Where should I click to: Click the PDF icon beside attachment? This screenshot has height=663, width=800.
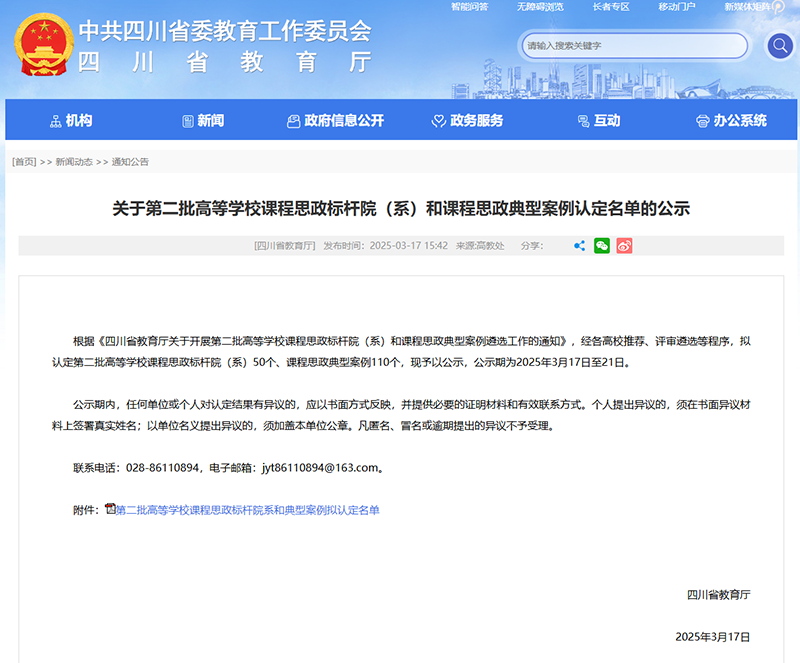point(110,509)
